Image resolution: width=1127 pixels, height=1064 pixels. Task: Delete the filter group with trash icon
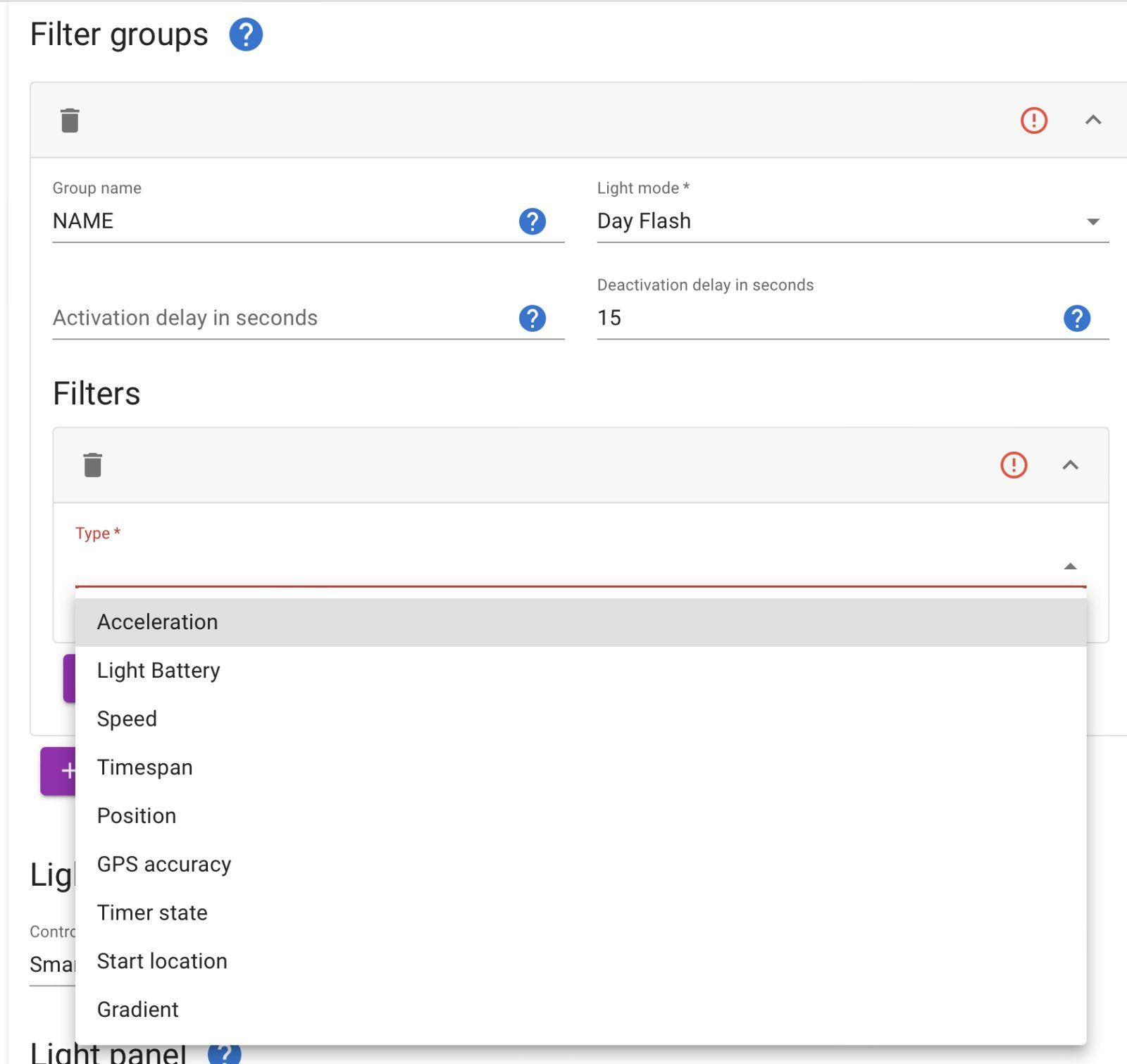click(x=70, y=120)
